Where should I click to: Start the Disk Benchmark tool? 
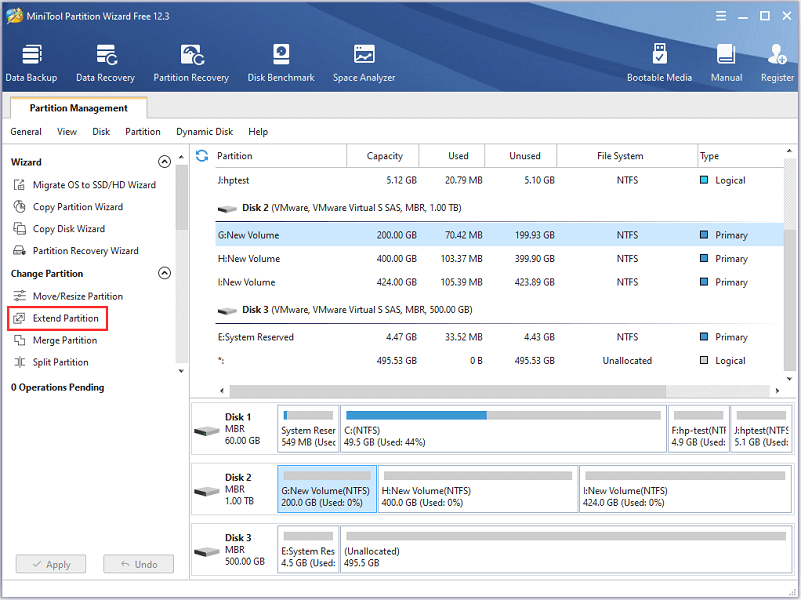coord(281,63)
